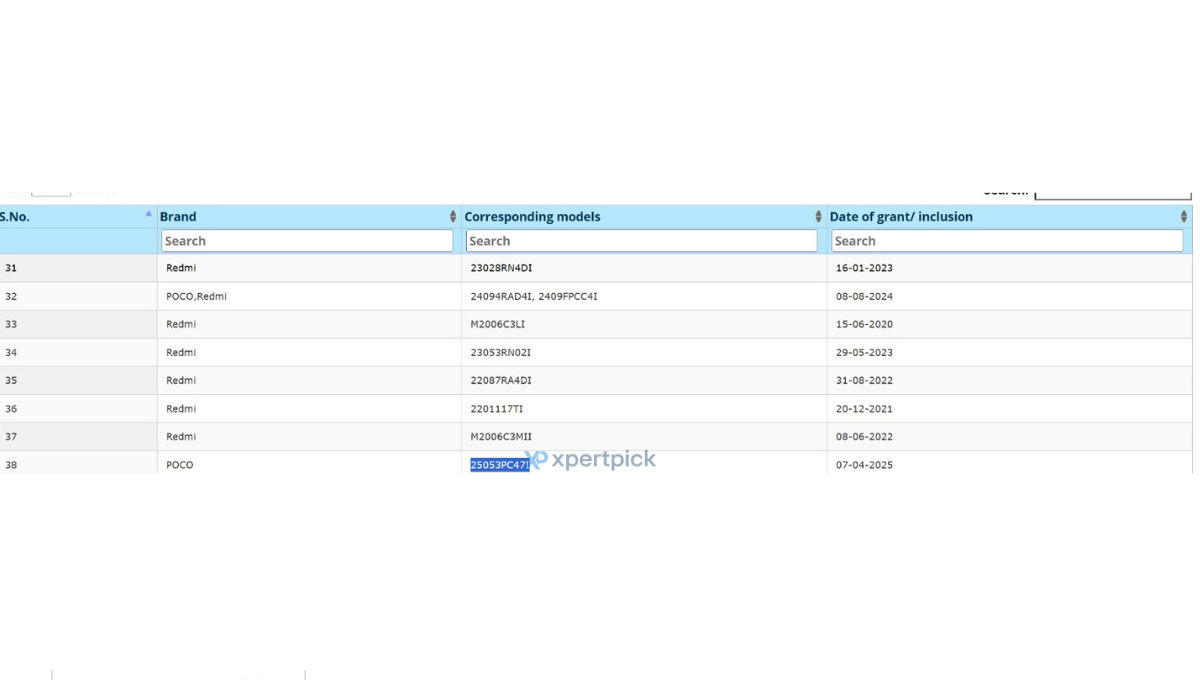Click serial number 35

tap(11, 380)
